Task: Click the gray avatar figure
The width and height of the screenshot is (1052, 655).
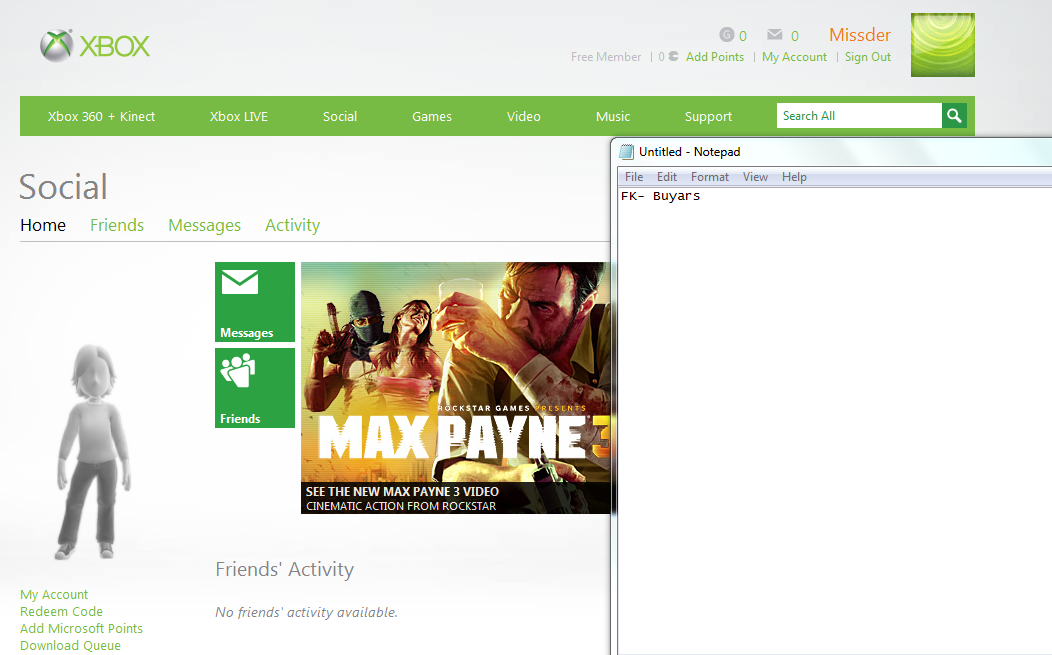Action: 93,452
